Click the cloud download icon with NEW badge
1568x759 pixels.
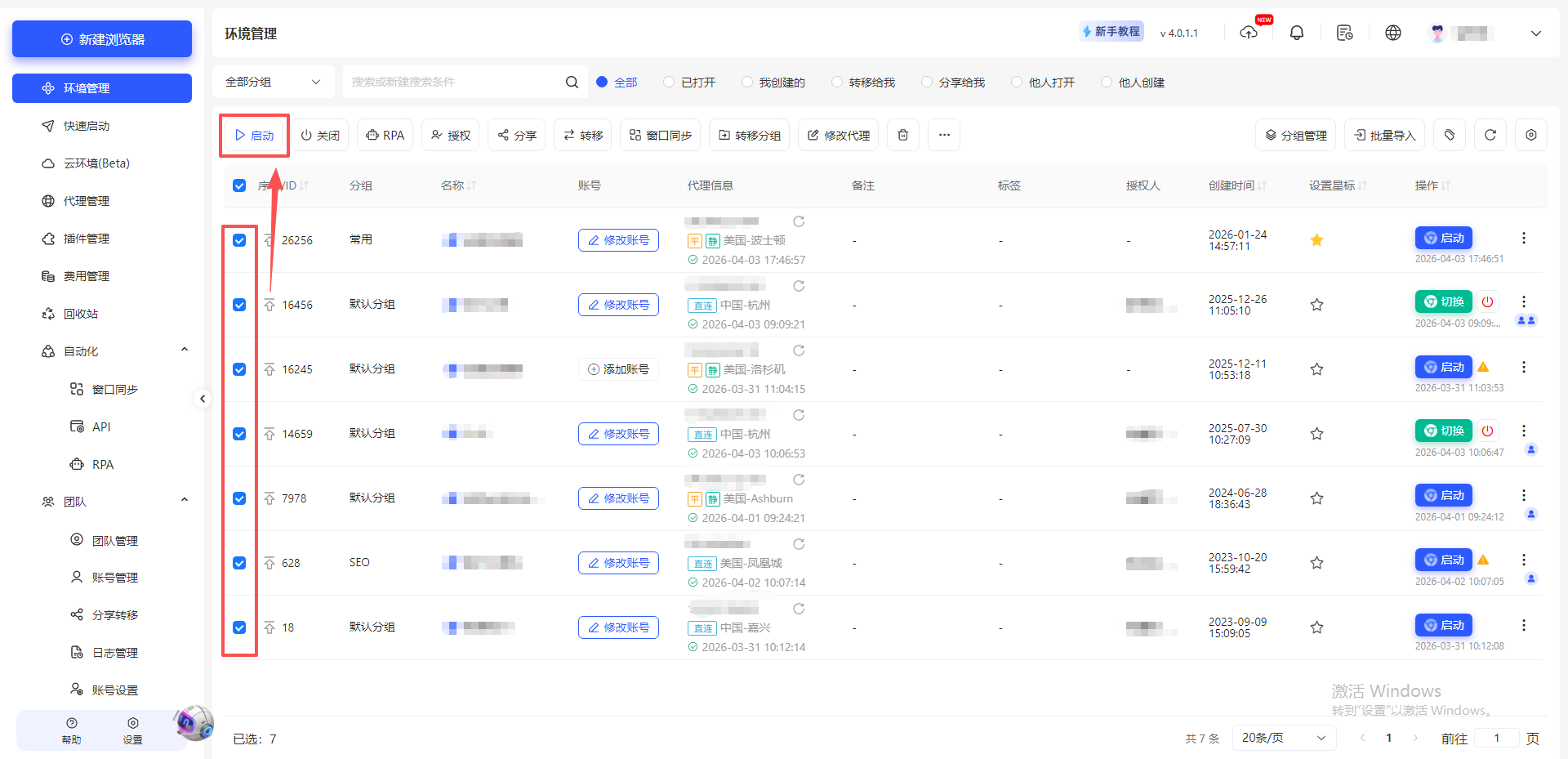[1249, 34]
